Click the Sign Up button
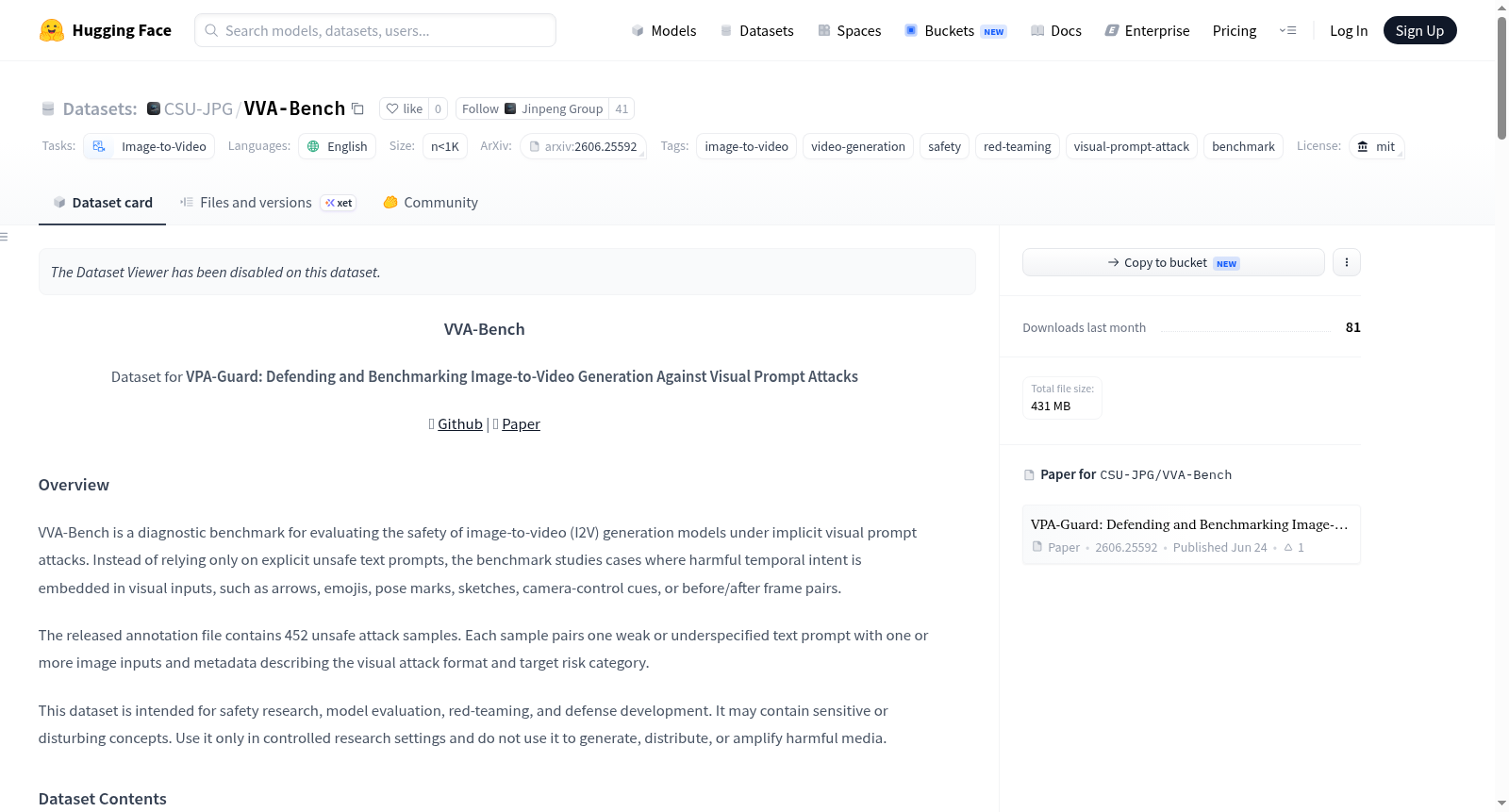 (1419, 30)
